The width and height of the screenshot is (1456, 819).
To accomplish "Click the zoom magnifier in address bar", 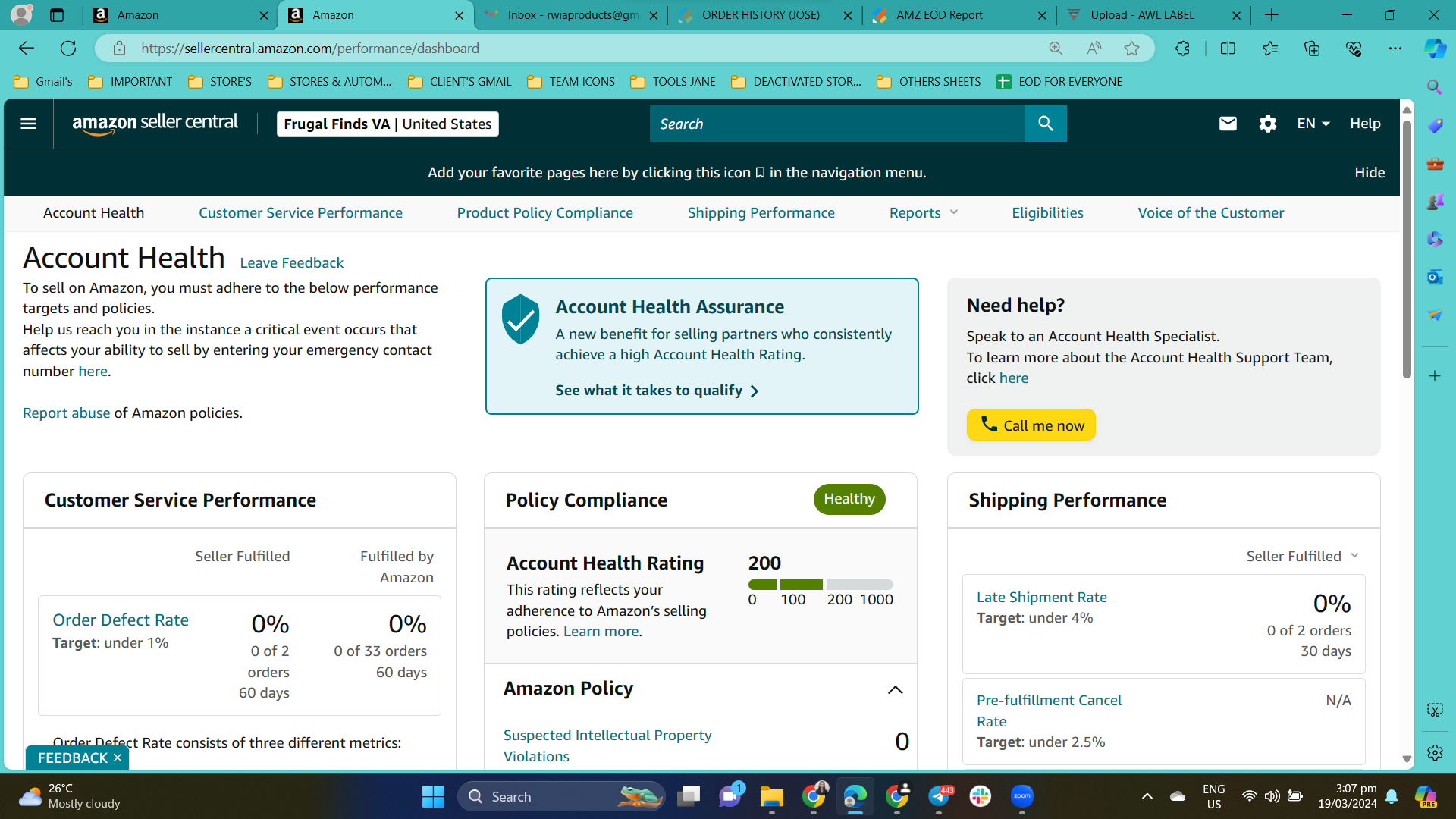I will point(1056,49).
